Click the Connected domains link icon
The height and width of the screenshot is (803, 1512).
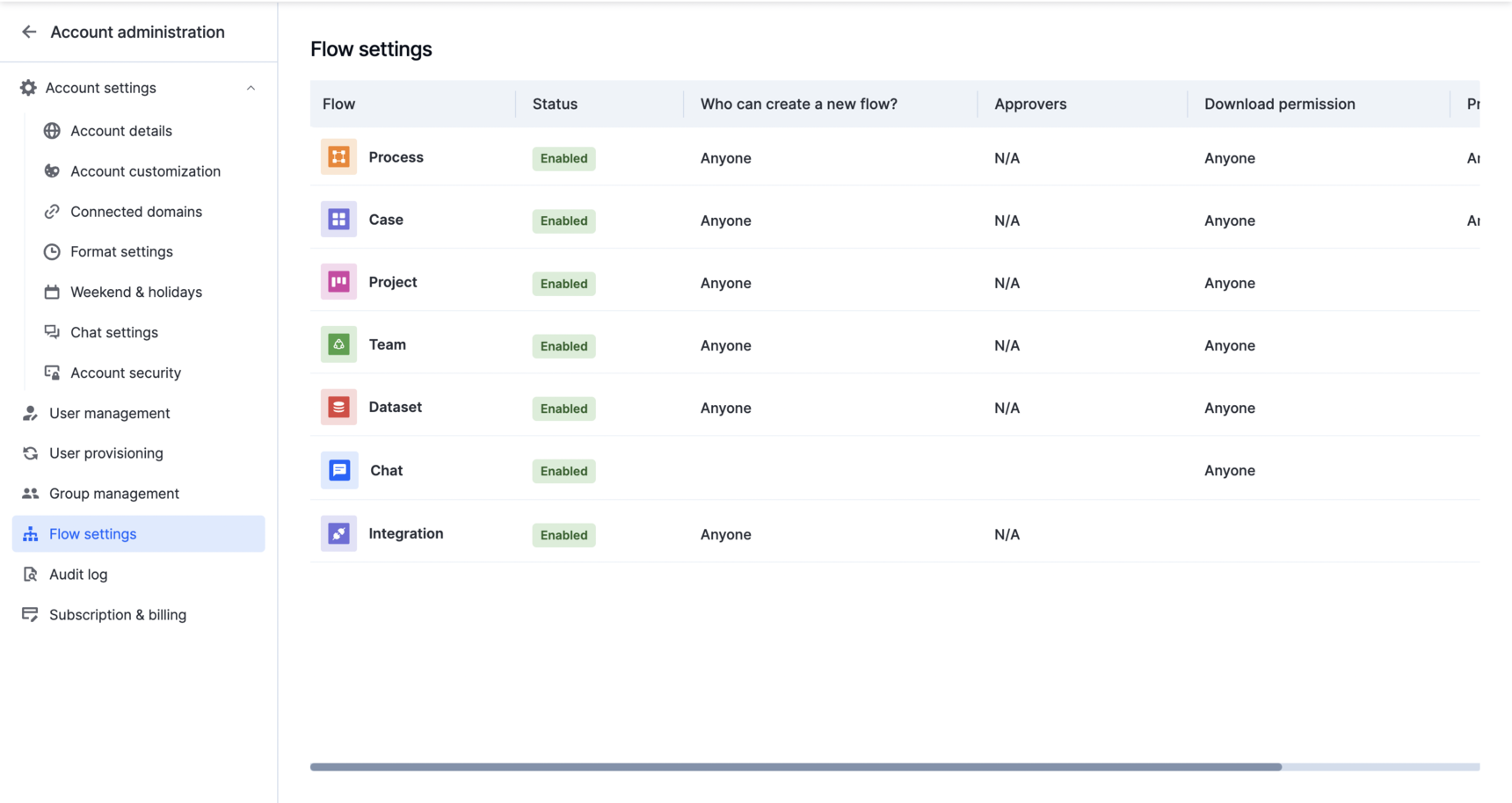pyautogui.click(x=52, y=212)
